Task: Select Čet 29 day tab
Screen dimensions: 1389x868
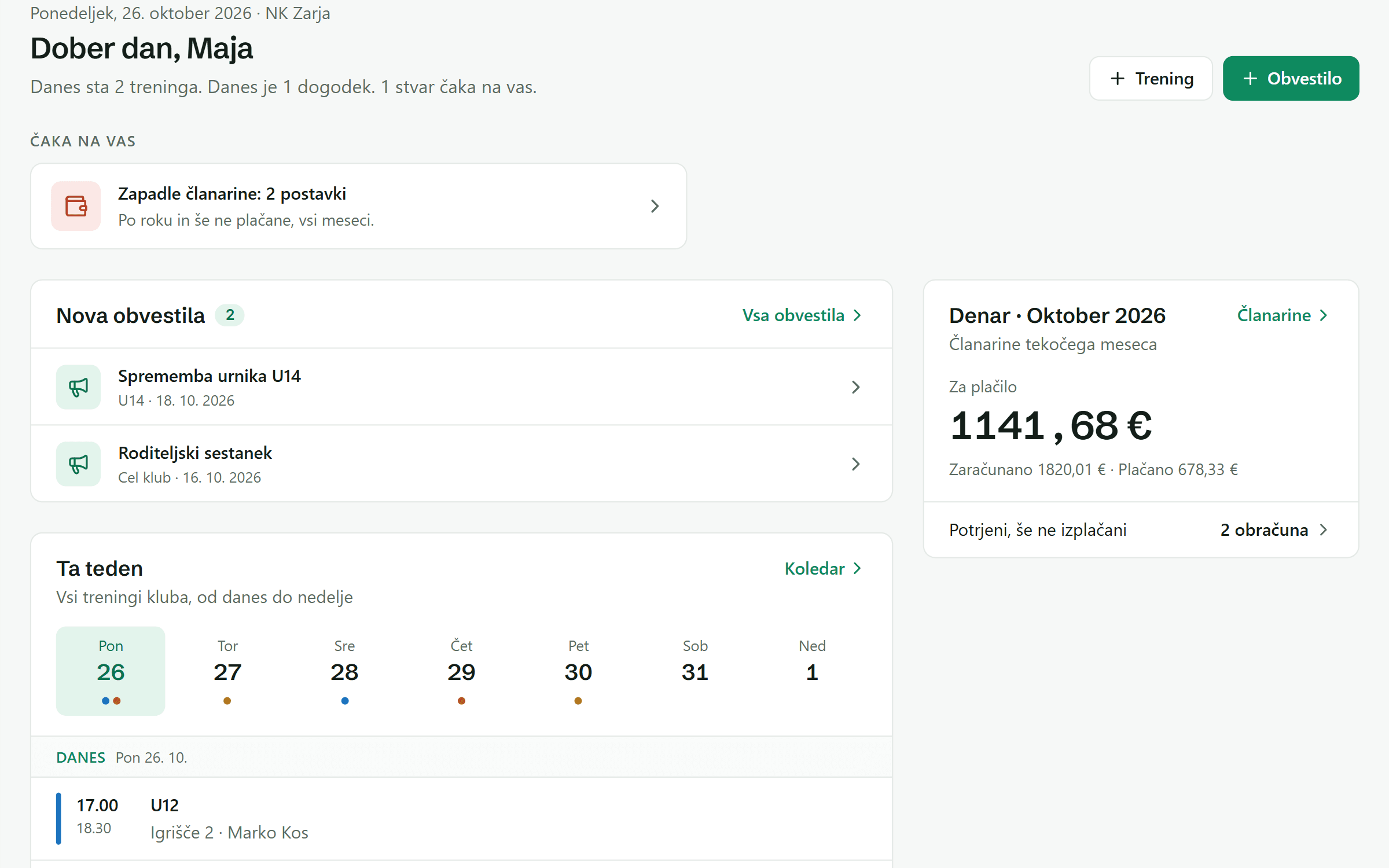Action: [x=461, y=671]
